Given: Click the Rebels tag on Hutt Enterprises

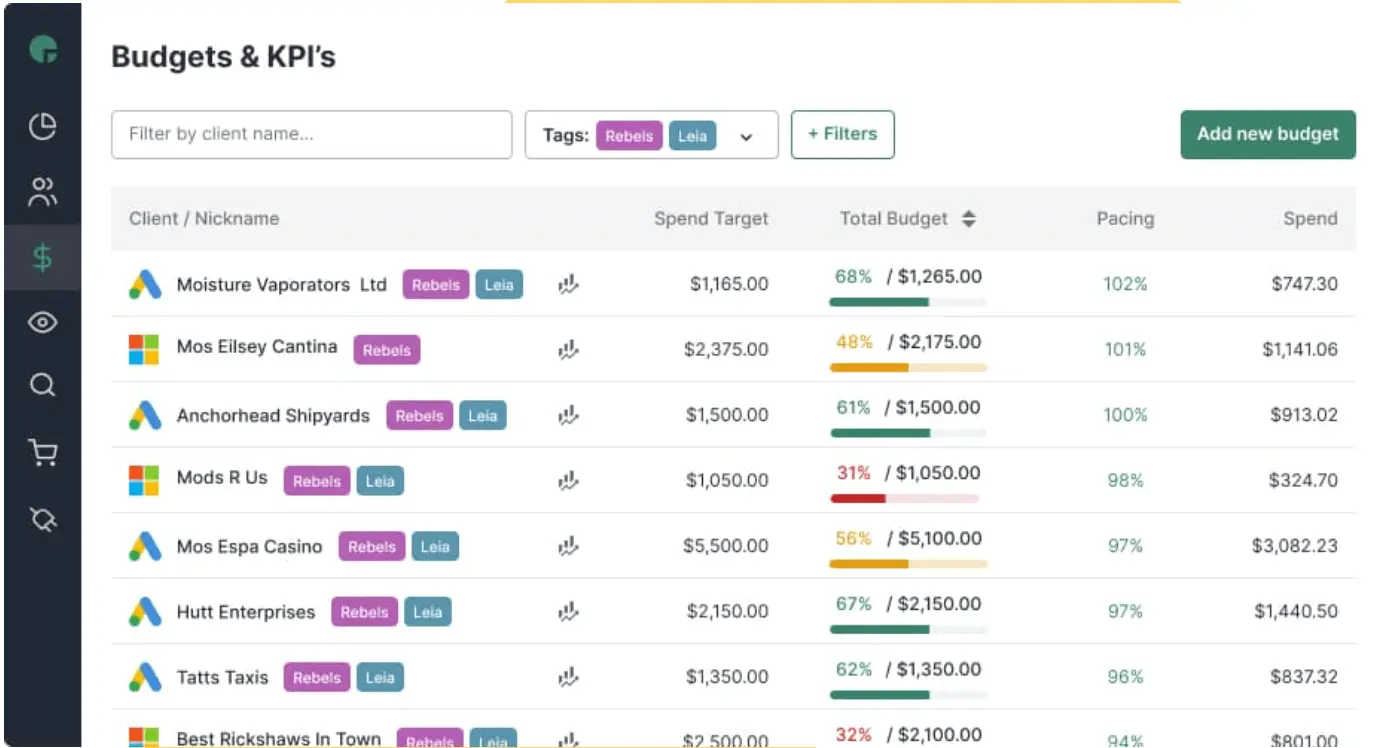Looking at the screenshot, I should coord(364,612).
